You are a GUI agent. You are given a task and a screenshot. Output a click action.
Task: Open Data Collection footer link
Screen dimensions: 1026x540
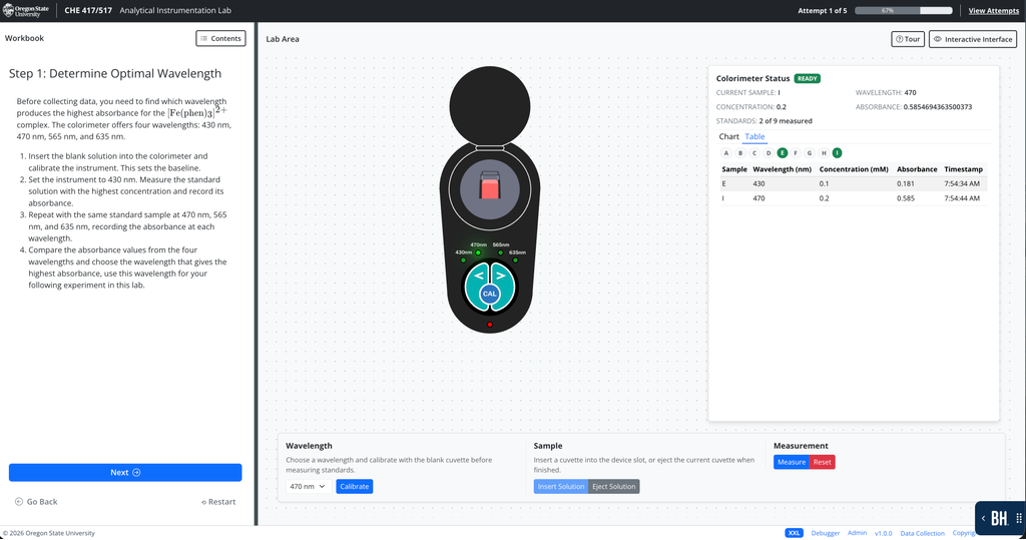click(923, 533)
